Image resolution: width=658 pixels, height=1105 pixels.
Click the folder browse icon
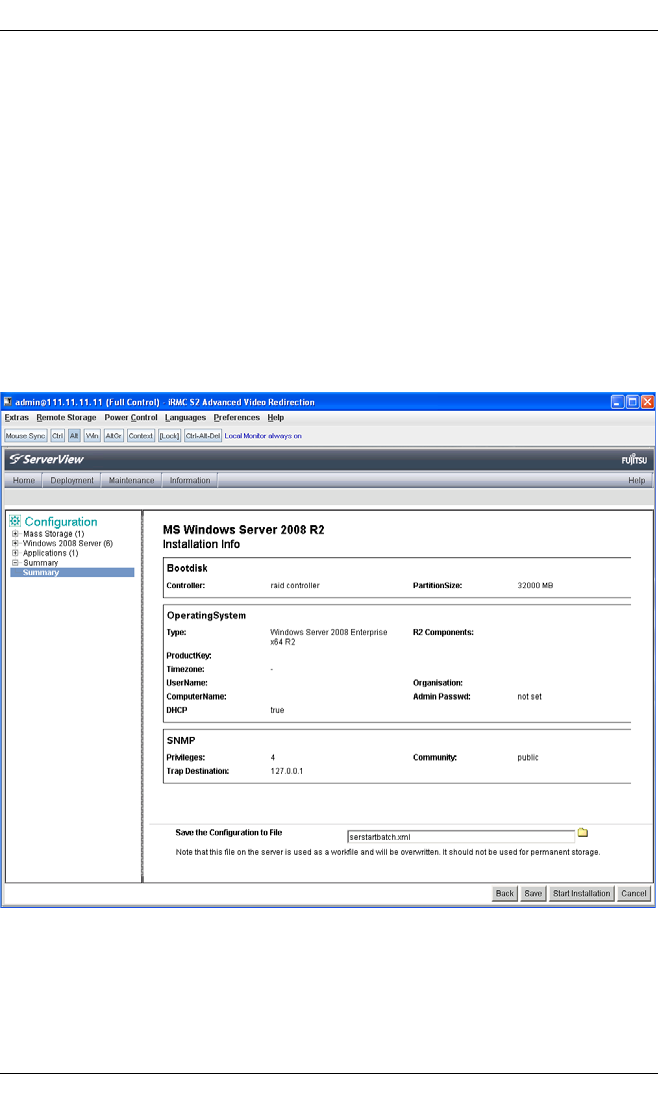pos(583,833)
